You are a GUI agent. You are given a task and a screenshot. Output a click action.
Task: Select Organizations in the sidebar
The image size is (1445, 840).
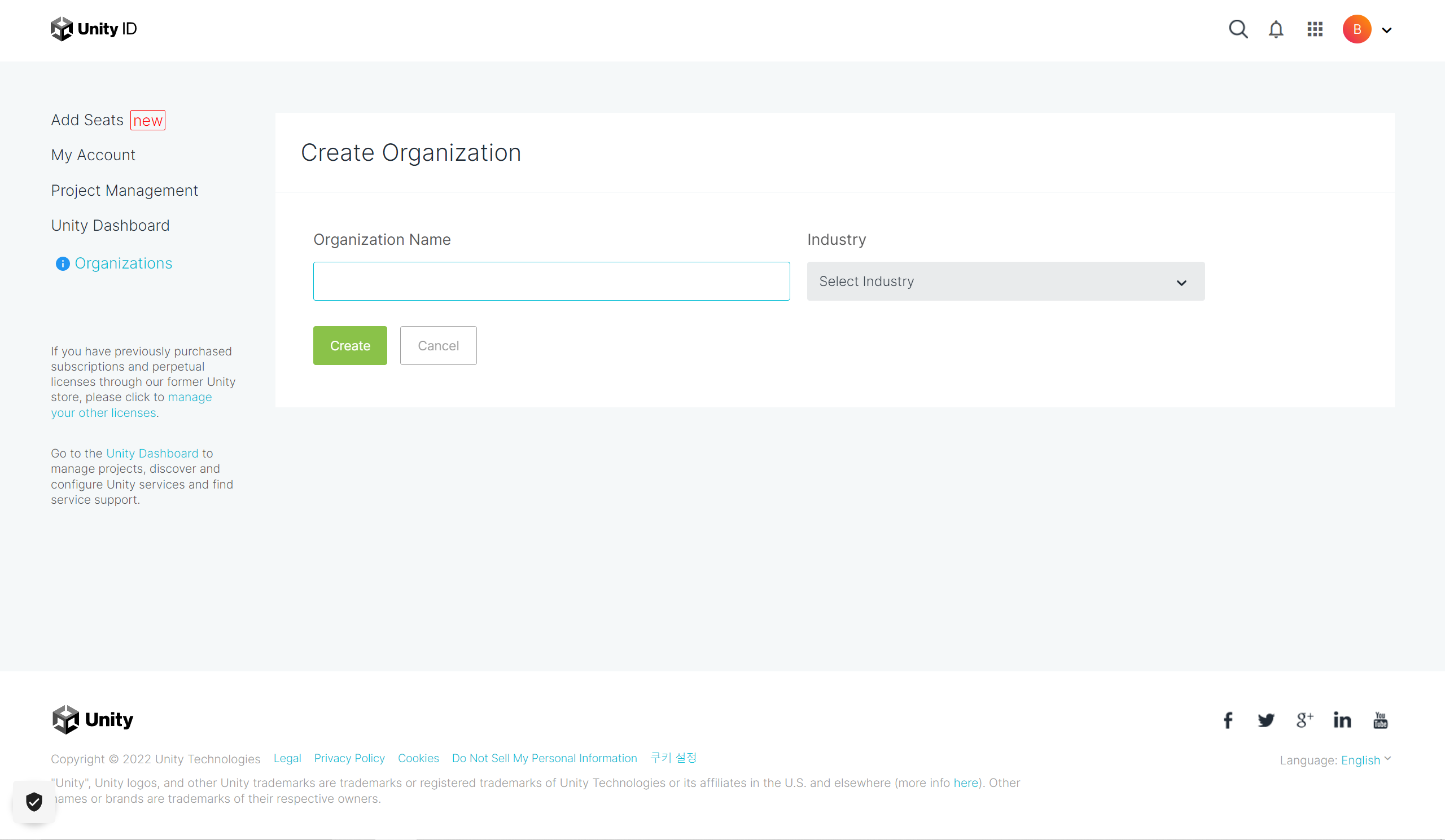tap(122, 263)
